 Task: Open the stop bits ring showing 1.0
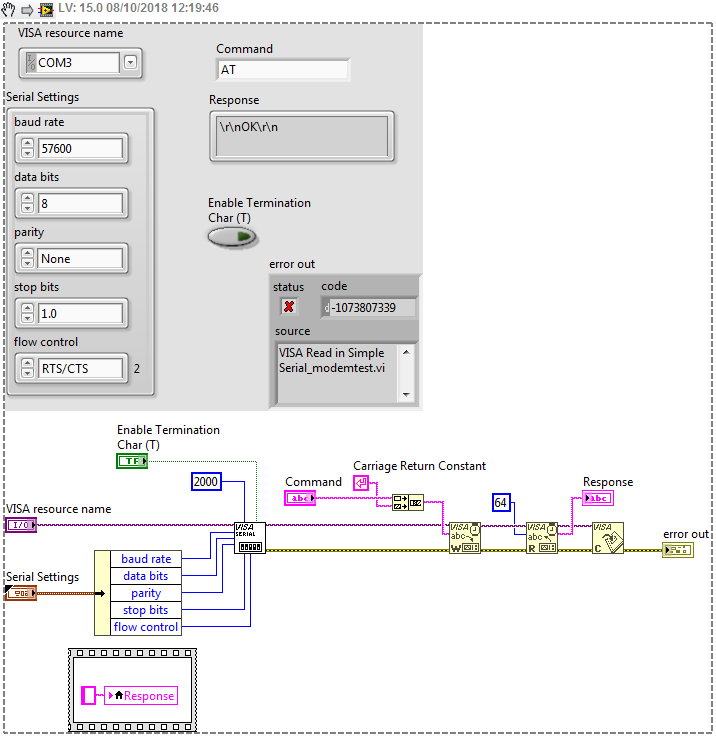coord(79,314)
